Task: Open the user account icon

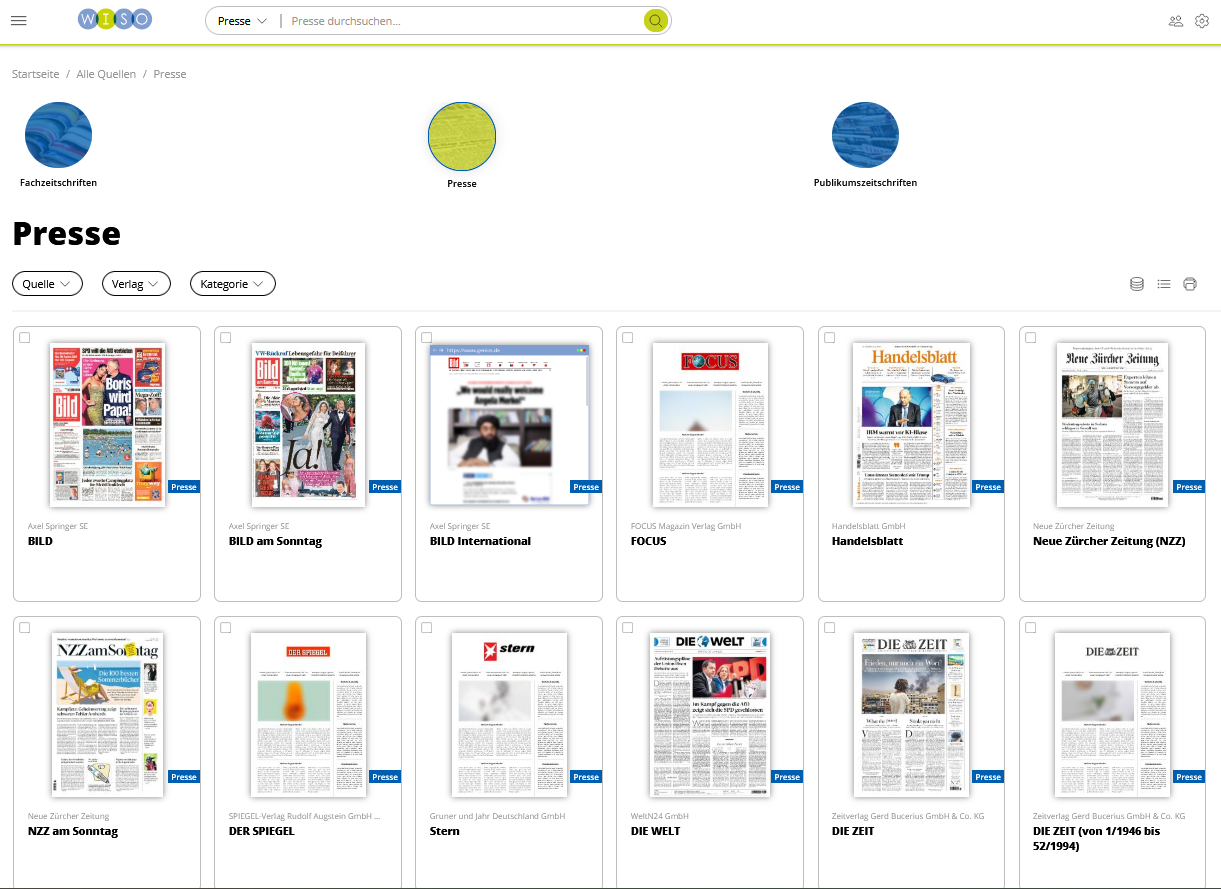Action: 1176,21
